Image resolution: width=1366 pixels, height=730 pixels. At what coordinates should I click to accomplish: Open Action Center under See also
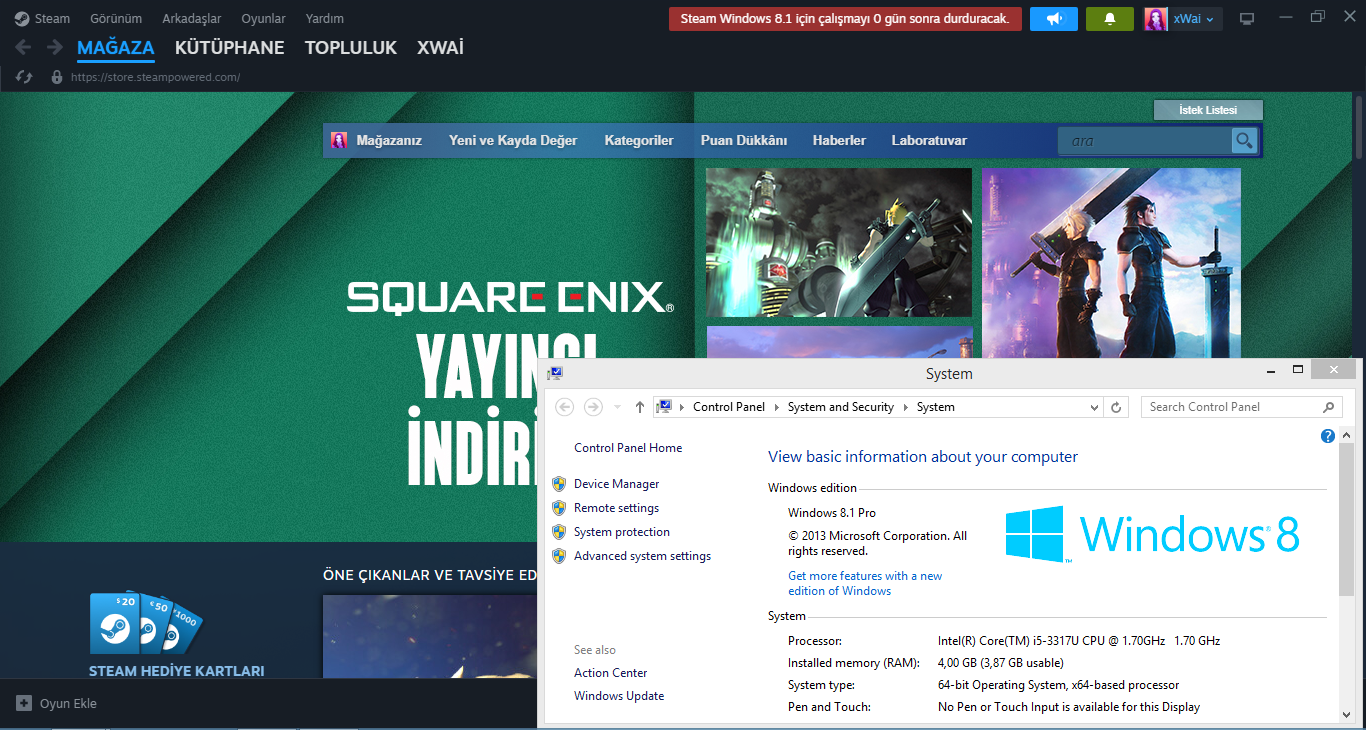coord(611,673)
